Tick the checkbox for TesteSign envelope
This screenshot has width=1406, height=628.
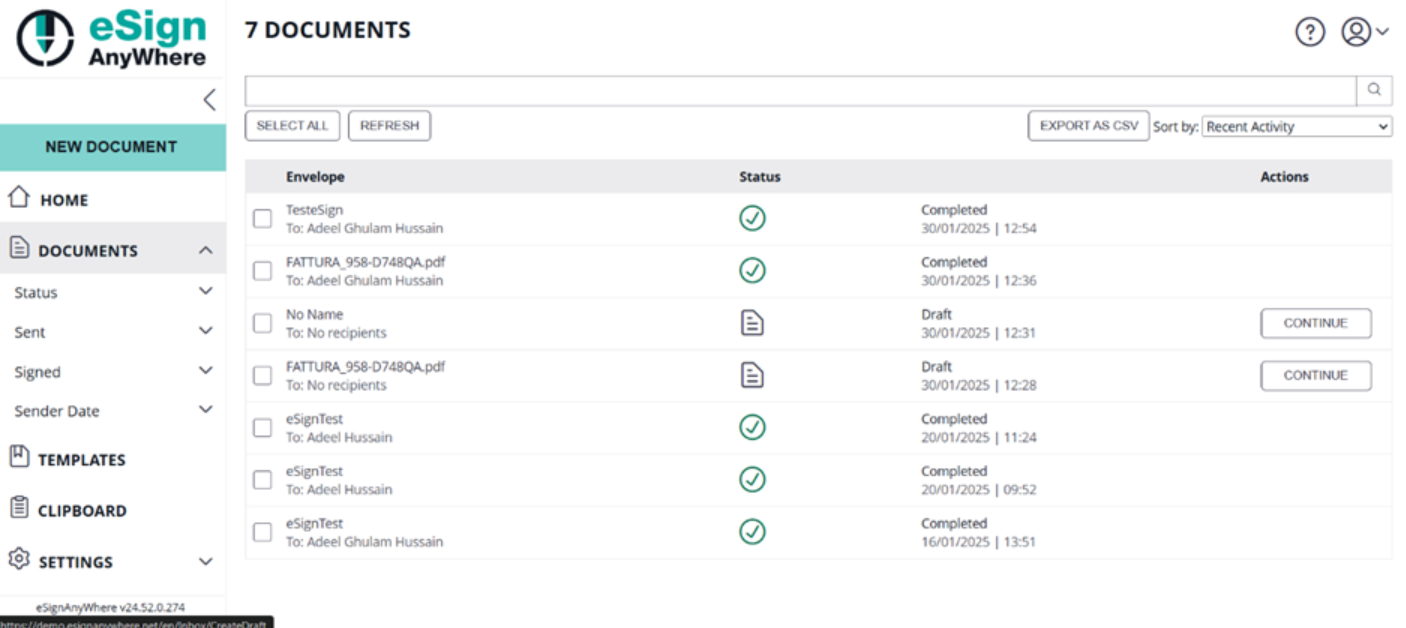tap(262, 219)
